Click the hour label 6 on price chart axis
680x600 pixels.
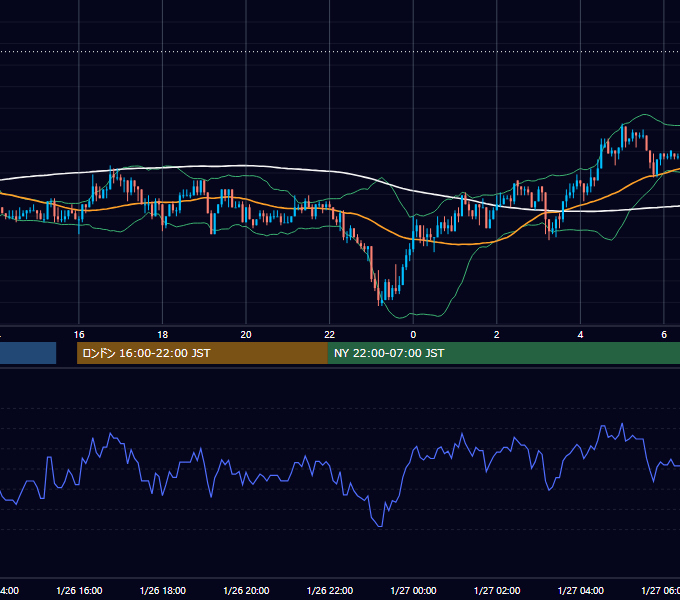tap(664, 335)
